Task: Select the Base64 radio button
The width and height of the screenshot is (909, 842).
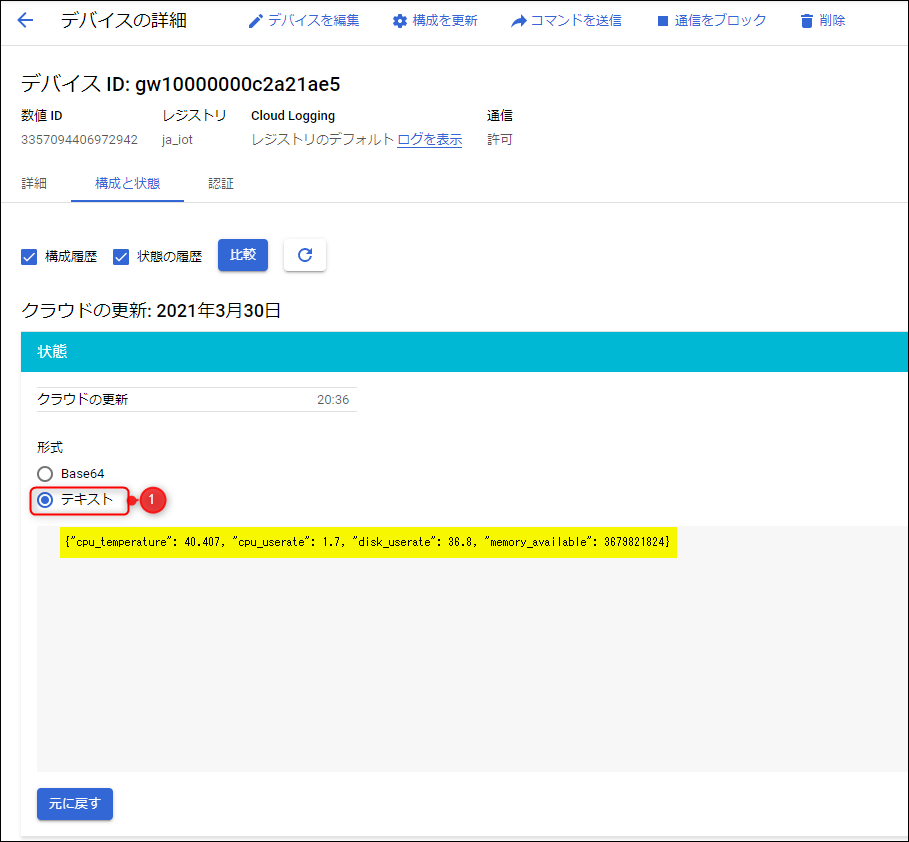Action: coord(45,473)
